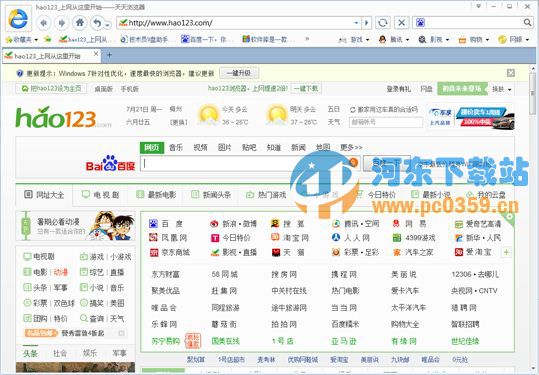Click the 淘宝网 icon link
539x375 pixels.
[x=289, y=238]
